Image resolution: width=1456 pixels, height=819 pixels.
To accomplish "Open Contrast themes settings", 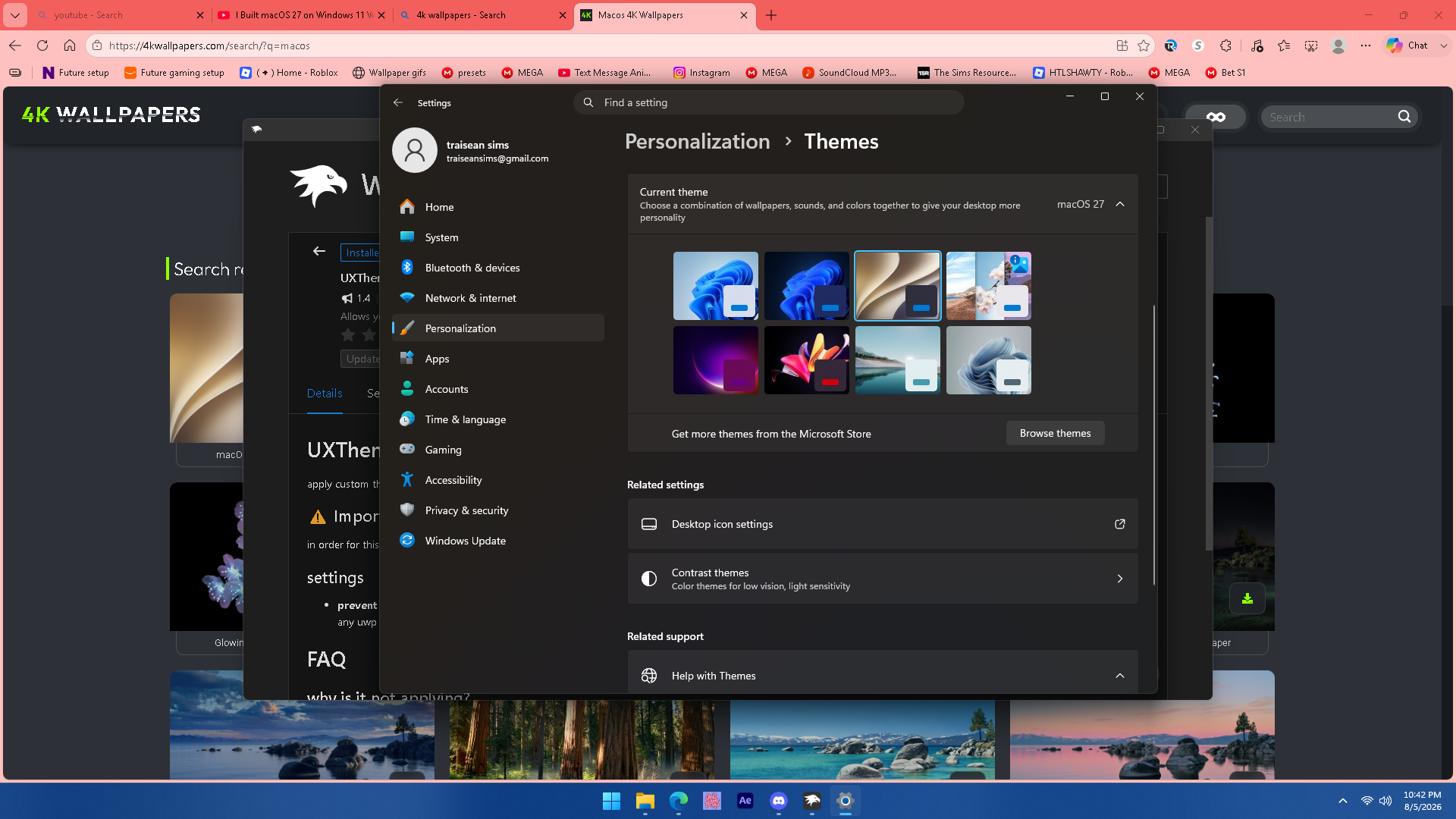I will [x=883, y=579].
